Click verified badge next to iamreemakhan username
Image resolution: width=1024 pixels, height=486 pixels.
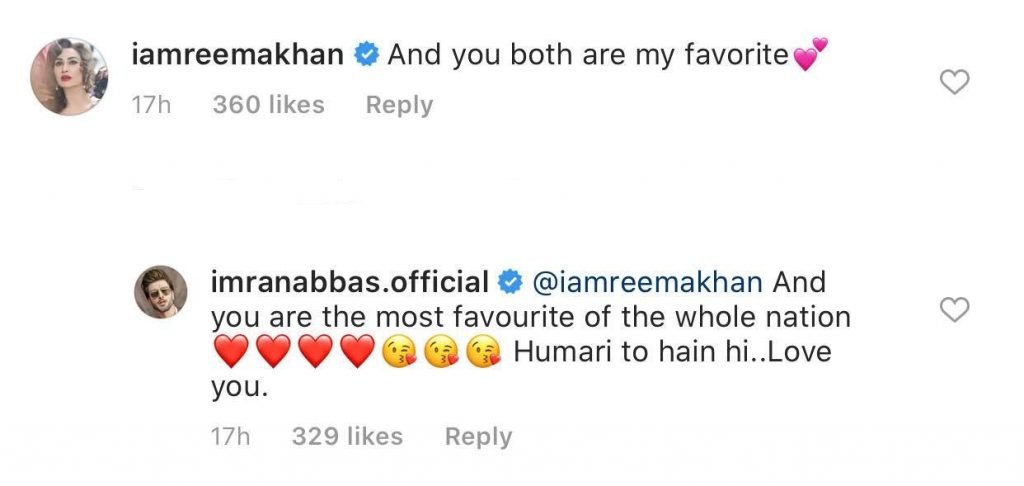(366, 56)
